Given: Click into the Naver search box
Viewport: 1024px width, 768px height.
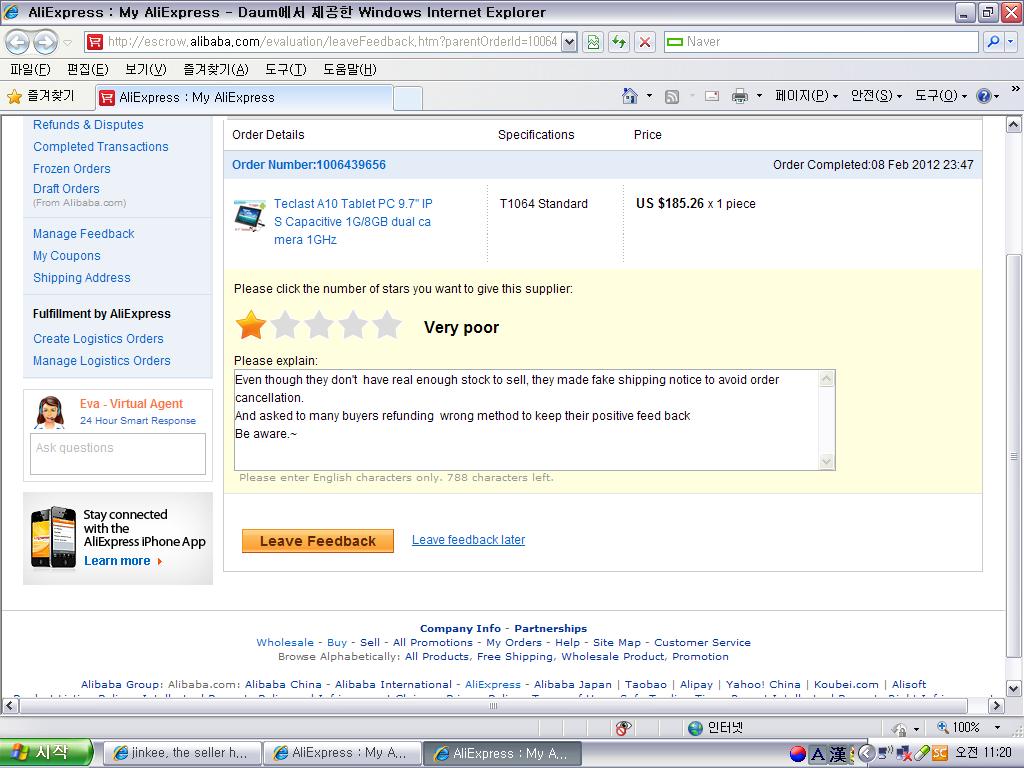Looking at the screenshot, I should point(821,42).
